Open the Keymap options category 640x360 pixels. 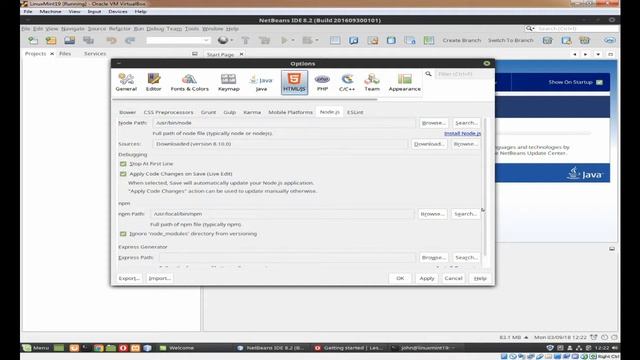[x=229, y=82]
